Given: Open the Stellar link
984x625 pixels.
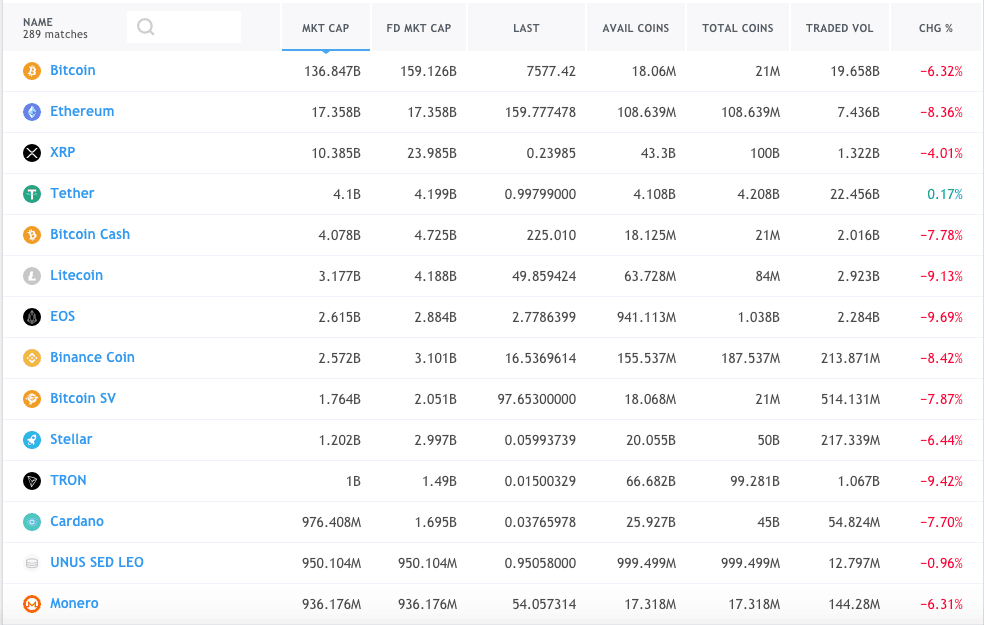Looking at the screenshot, I should tap(71, 439).
